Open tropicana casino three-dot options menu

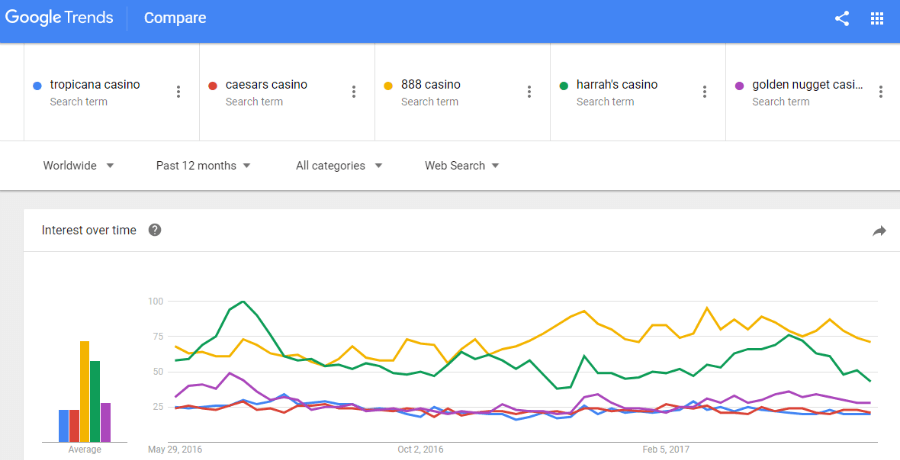click(x=178, y=92)
